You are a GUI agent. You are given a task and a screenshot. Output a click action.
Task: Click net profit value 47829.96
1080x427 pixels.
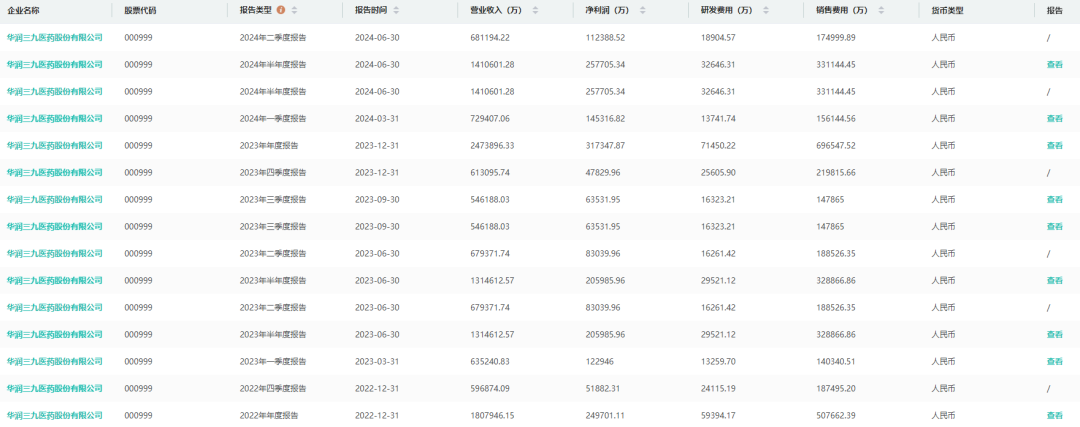click(603, 172)
